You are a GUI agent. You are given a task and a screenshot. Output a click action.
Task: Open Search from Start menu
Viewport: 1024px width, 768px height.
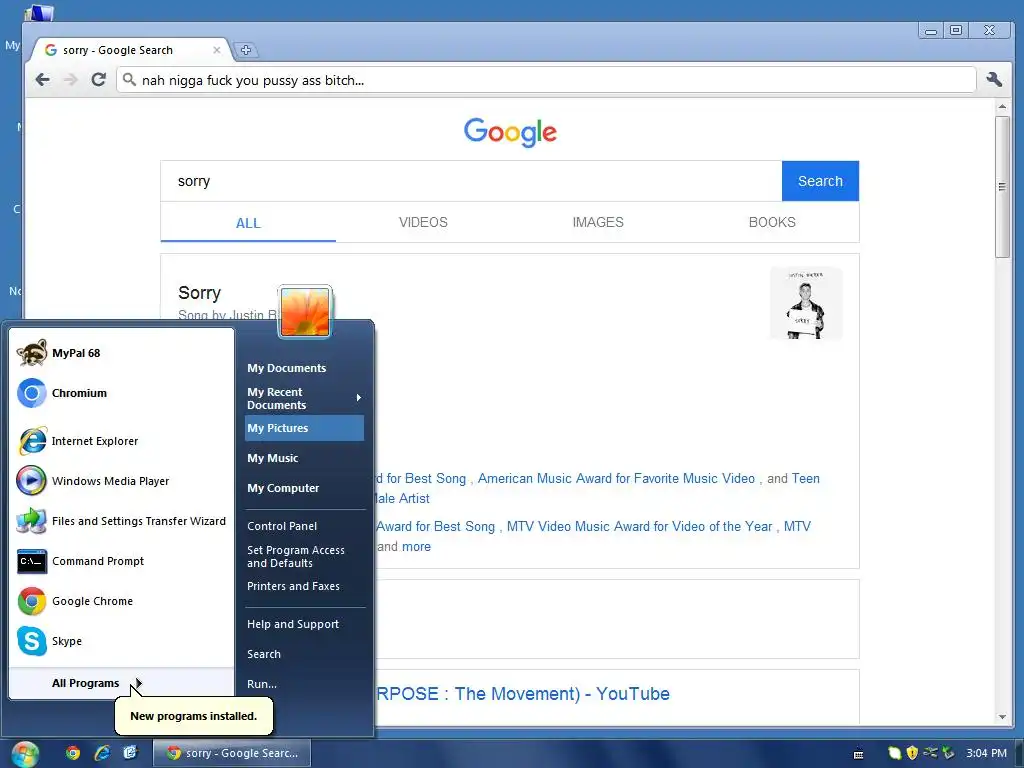pos(304,654)
